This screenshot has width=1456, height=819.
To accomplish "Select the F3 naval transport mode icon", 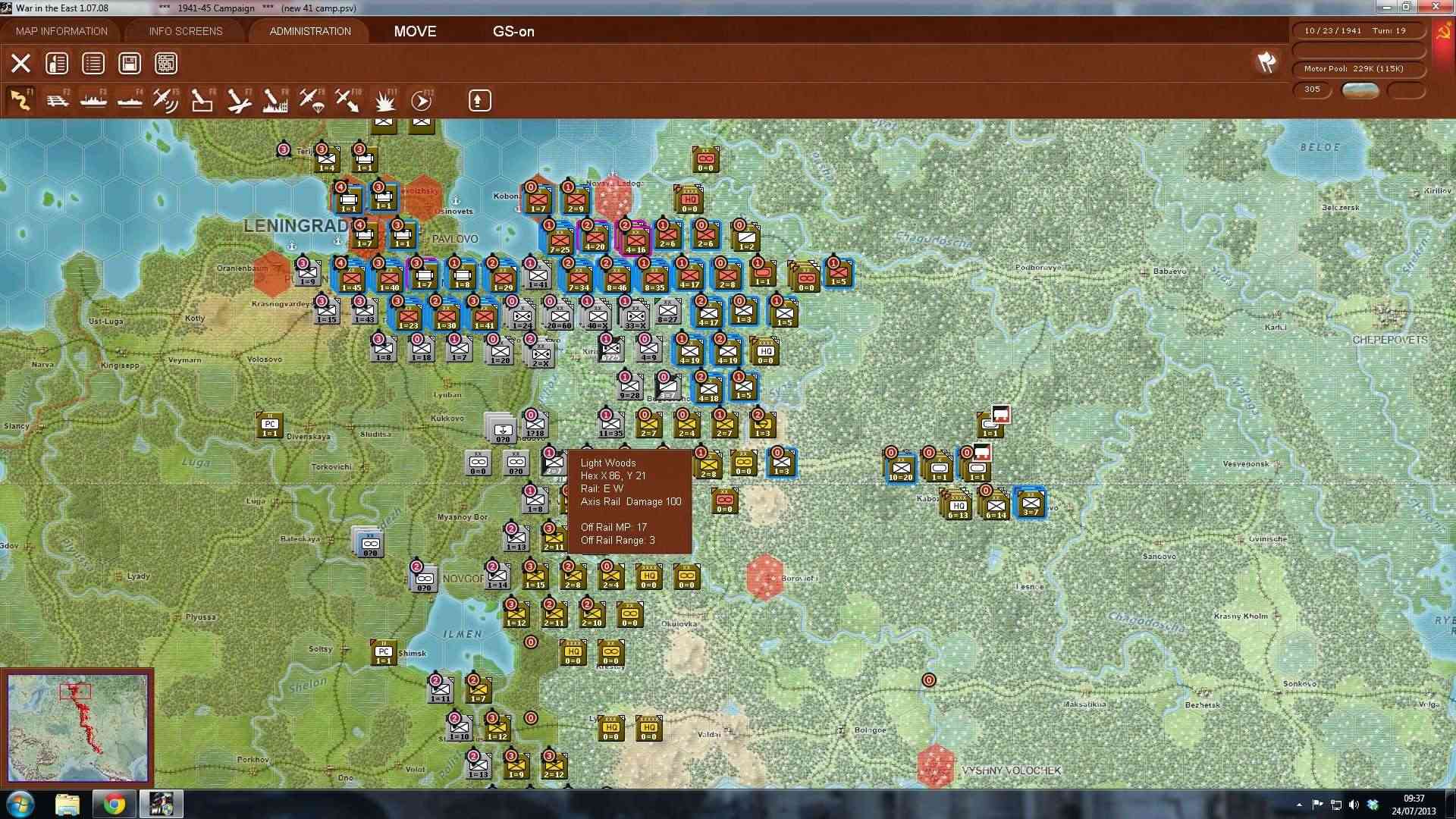I will tap(93, 100).
